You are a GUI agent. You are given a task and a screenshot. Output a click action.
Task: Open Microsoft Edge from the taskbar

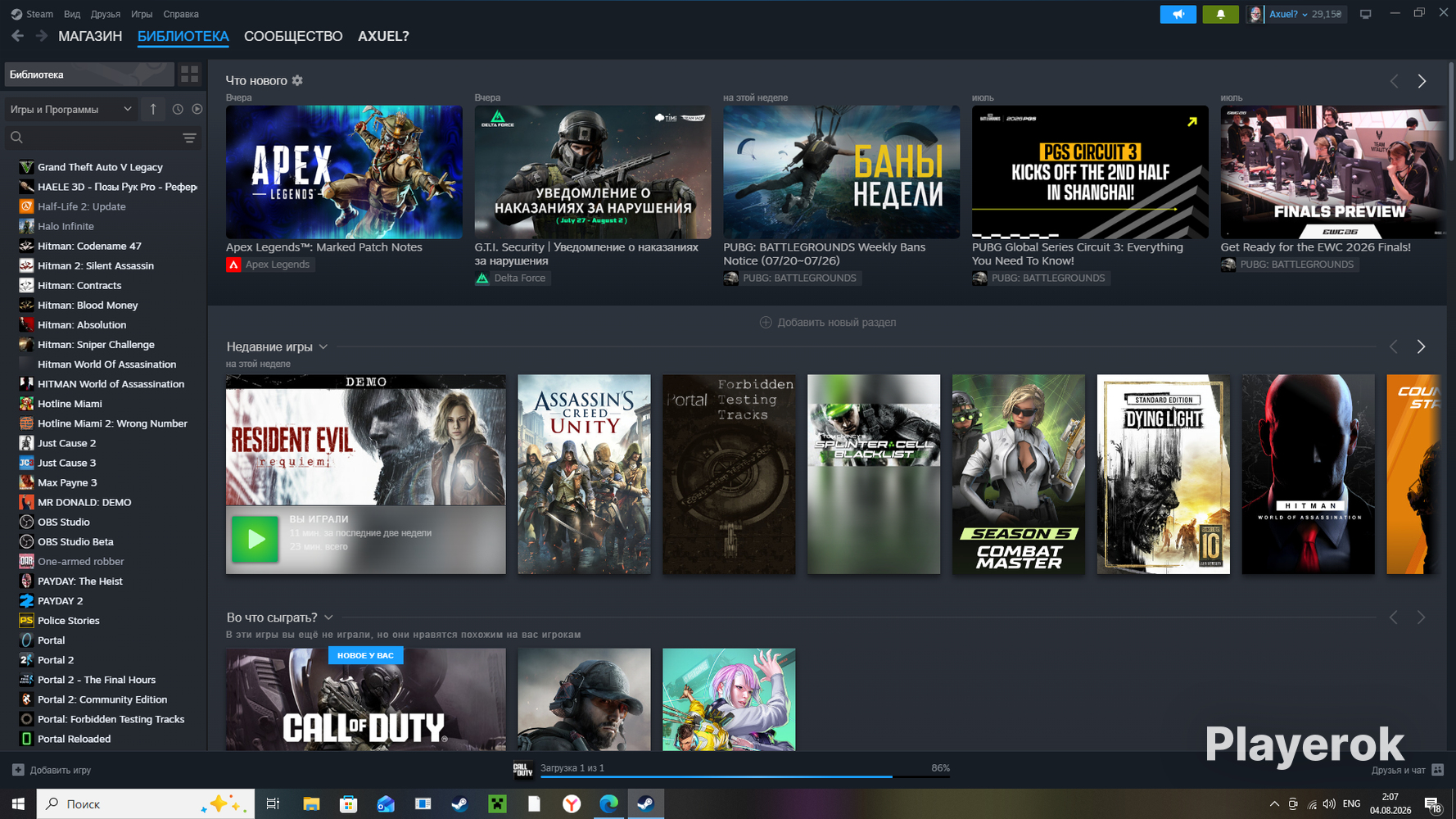(x=608, y=803)
